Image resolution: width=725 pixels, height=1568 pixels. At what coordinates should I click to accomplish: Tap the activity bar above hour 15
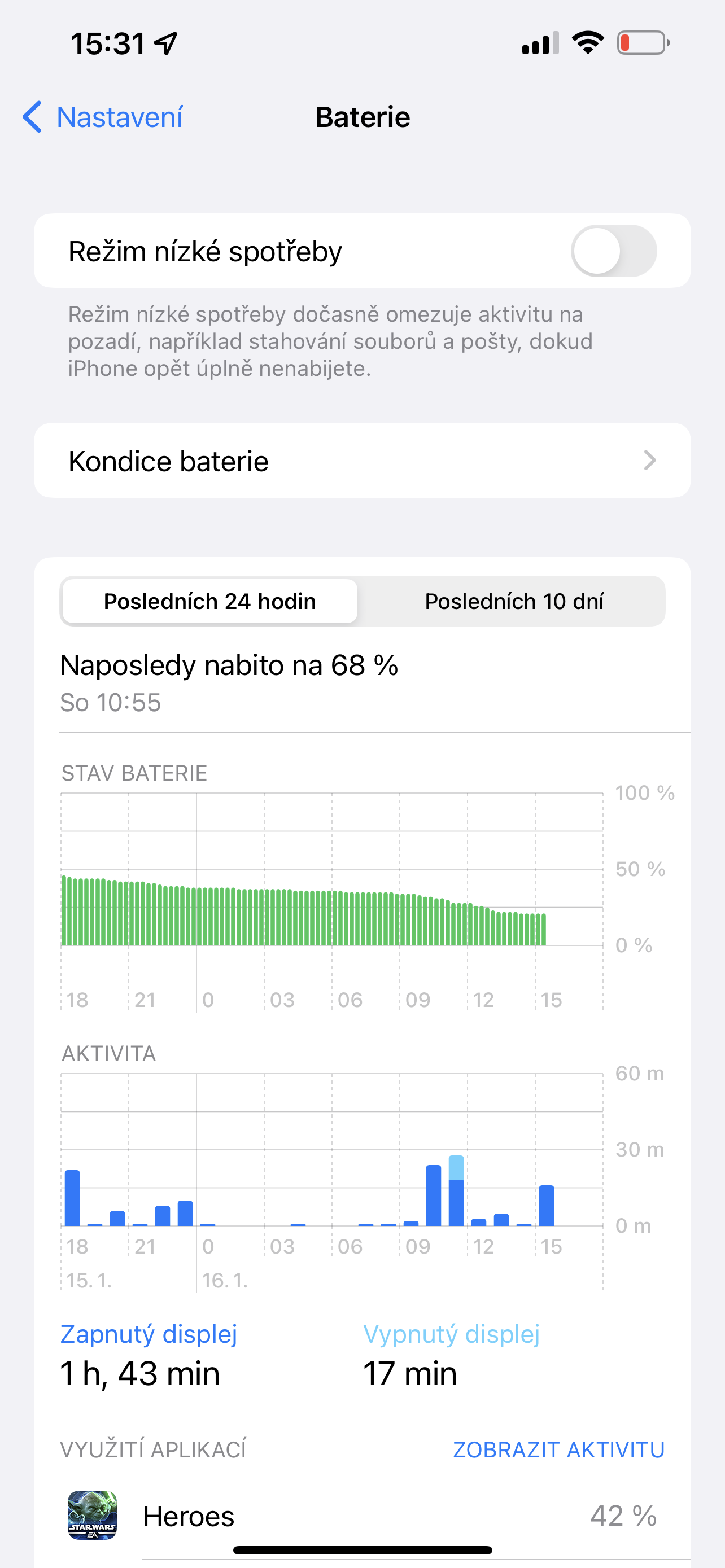click(546, 1205)
